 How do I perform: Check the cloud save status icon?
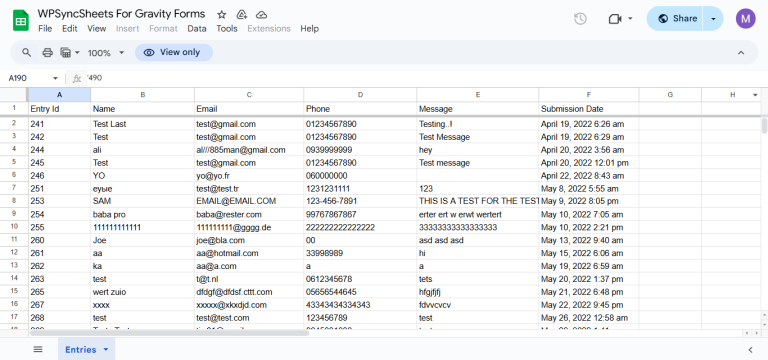[x=262, y=14]
